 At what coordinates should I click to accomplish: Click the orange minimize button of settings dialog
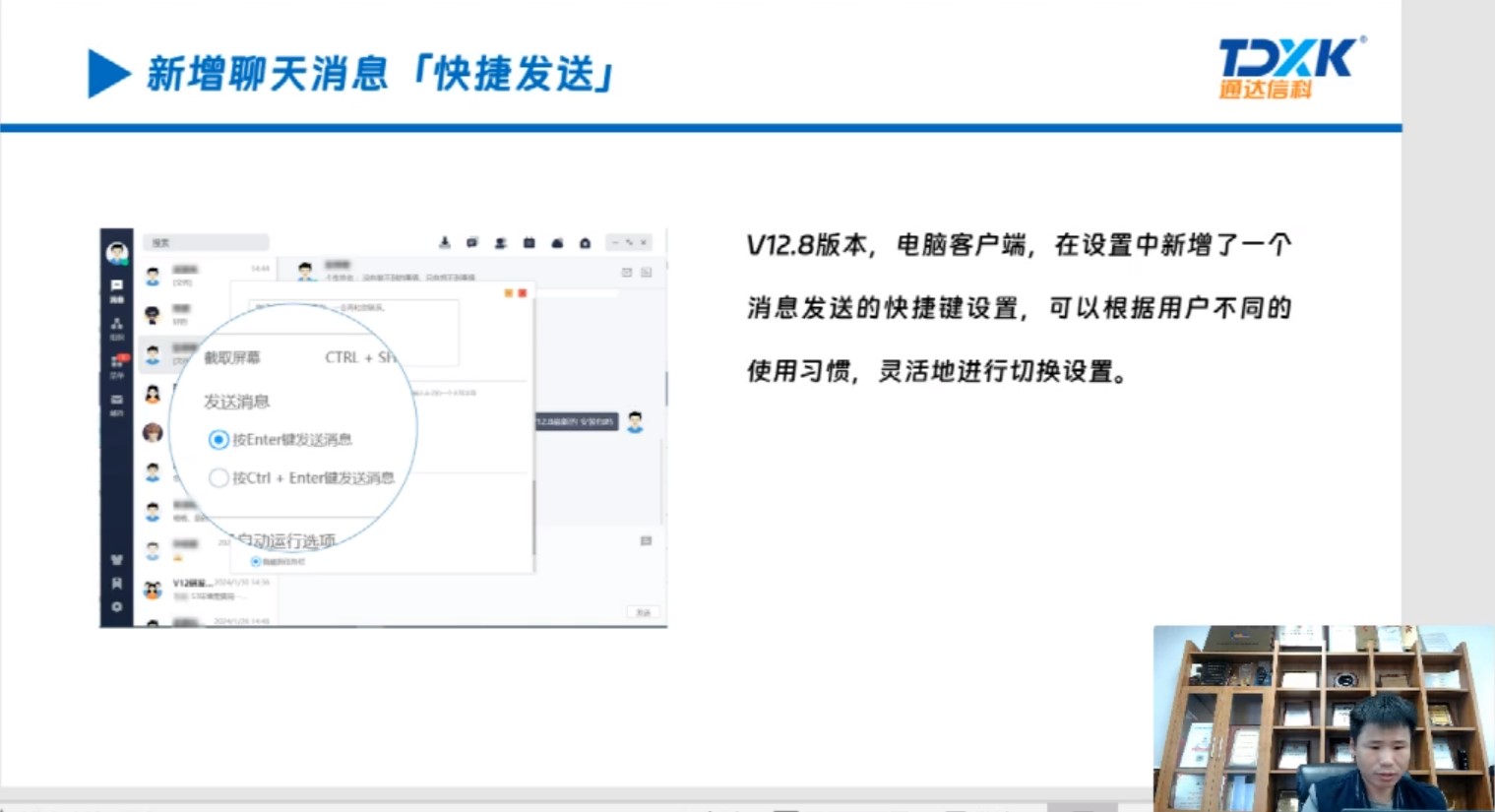(509, 293)
